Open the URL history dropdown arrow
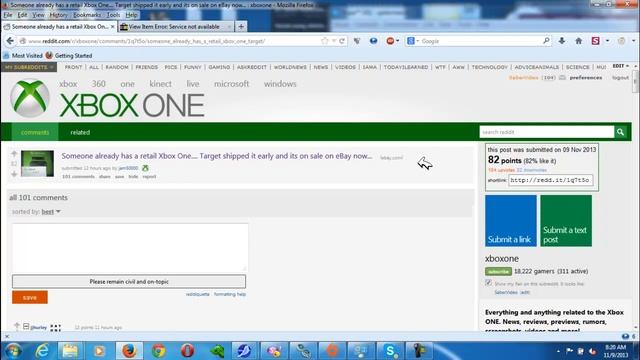Image resolution: width=640 pixels, height=360 pixels. click(x=333, y=41)
